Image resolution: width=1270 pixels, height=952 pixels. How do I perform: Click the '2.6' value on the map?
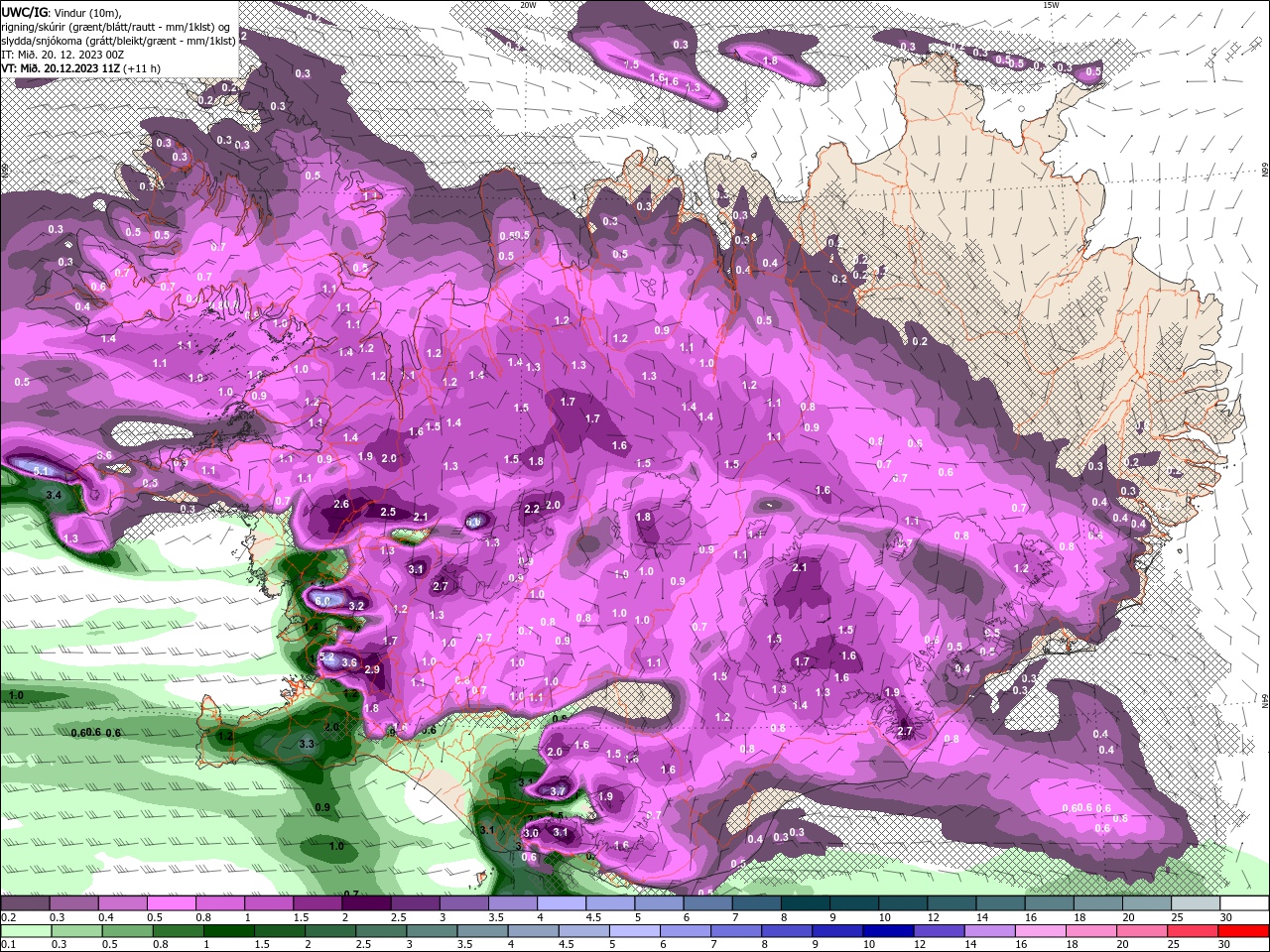[x=341, y=505]
